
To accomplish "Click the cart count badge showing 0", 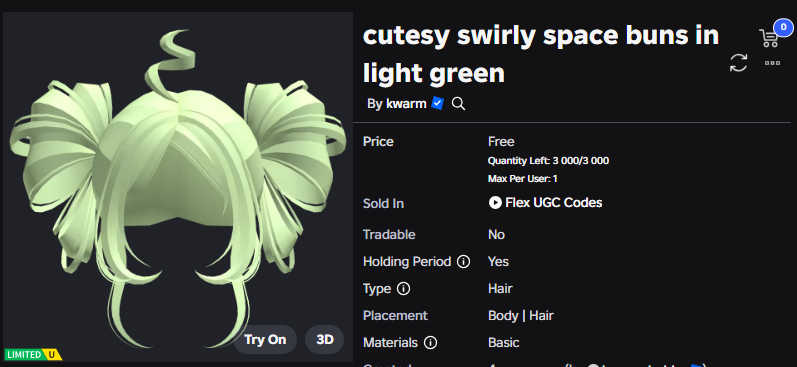I will 783,27.
